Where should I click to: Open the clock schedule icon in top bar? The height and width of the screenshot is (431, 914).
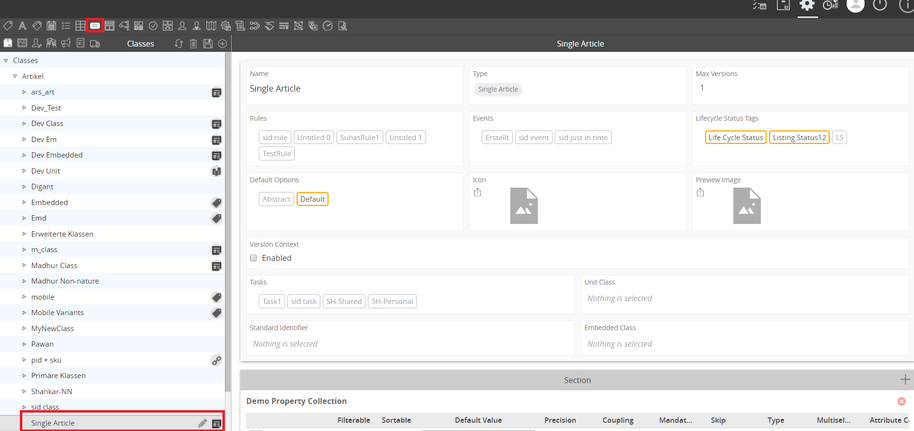pos(830,5)
